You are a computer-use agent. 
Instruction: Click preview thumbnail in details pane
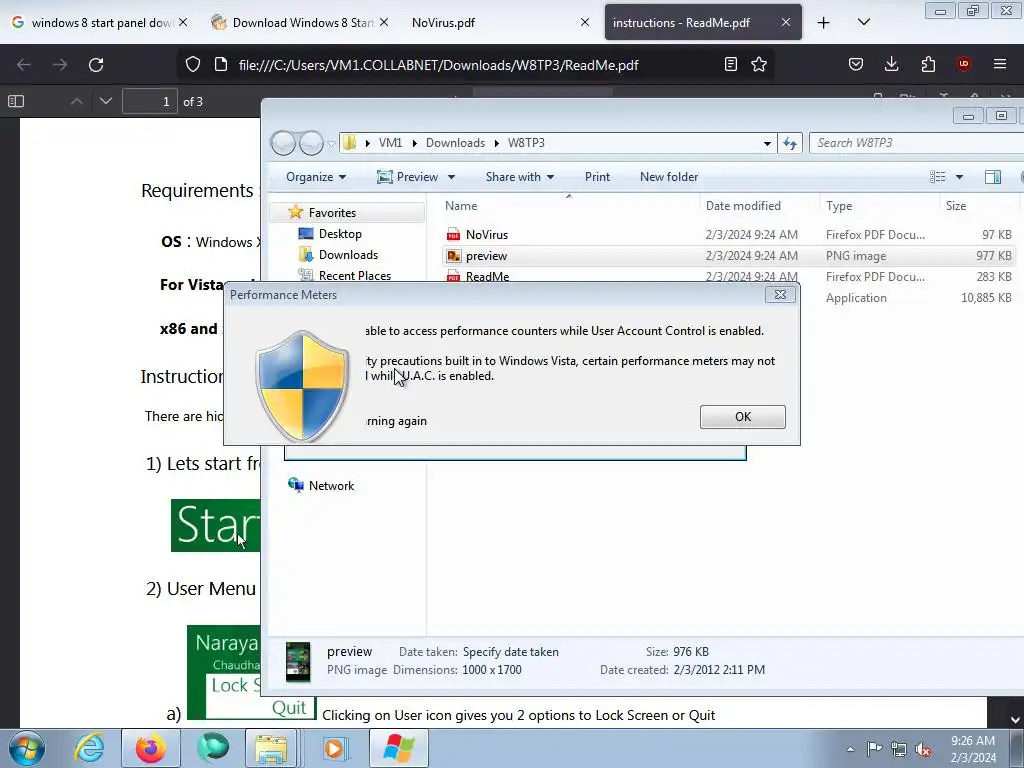pos(298,661)
